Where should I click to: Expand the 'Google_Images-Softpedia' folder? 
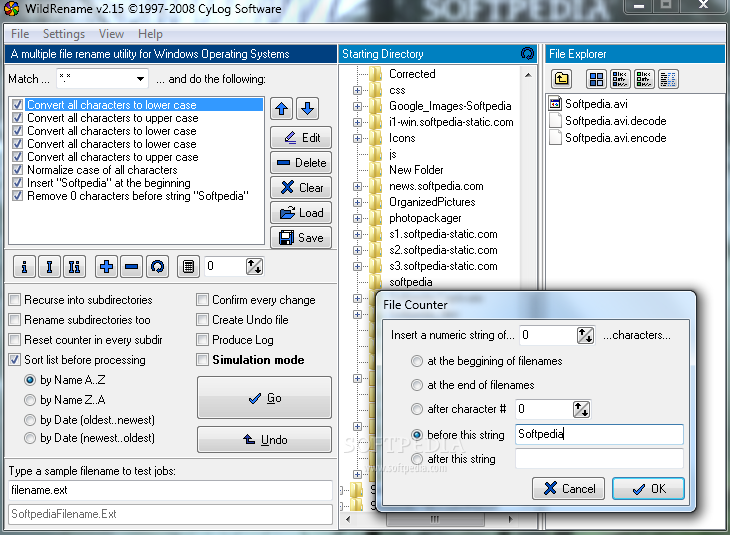point(358,106)
